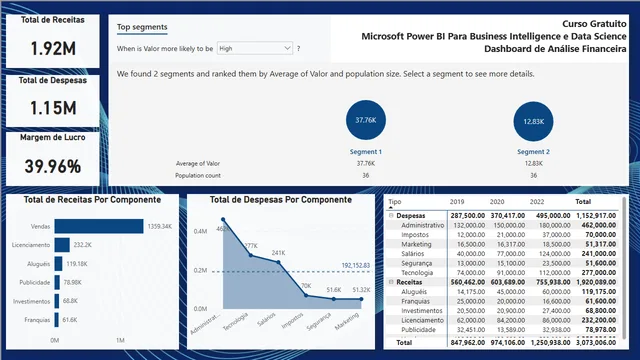This screenshot has width=640, height=360.
Task: Click the Tecnologia 277K data point
Action: click(251, 256)
